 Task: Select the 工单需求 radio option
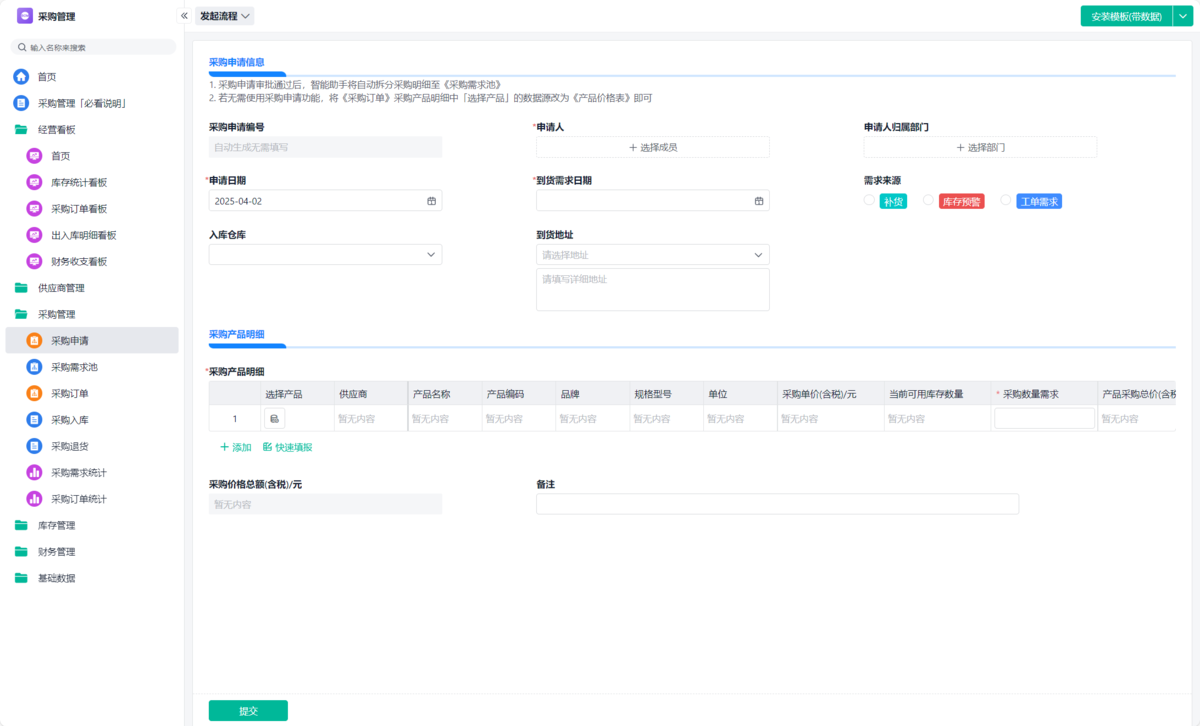1006,200
